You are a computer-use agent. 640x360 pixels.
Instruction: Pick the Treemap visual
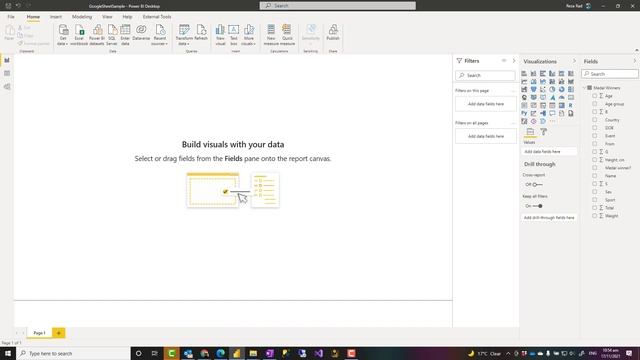571,89
